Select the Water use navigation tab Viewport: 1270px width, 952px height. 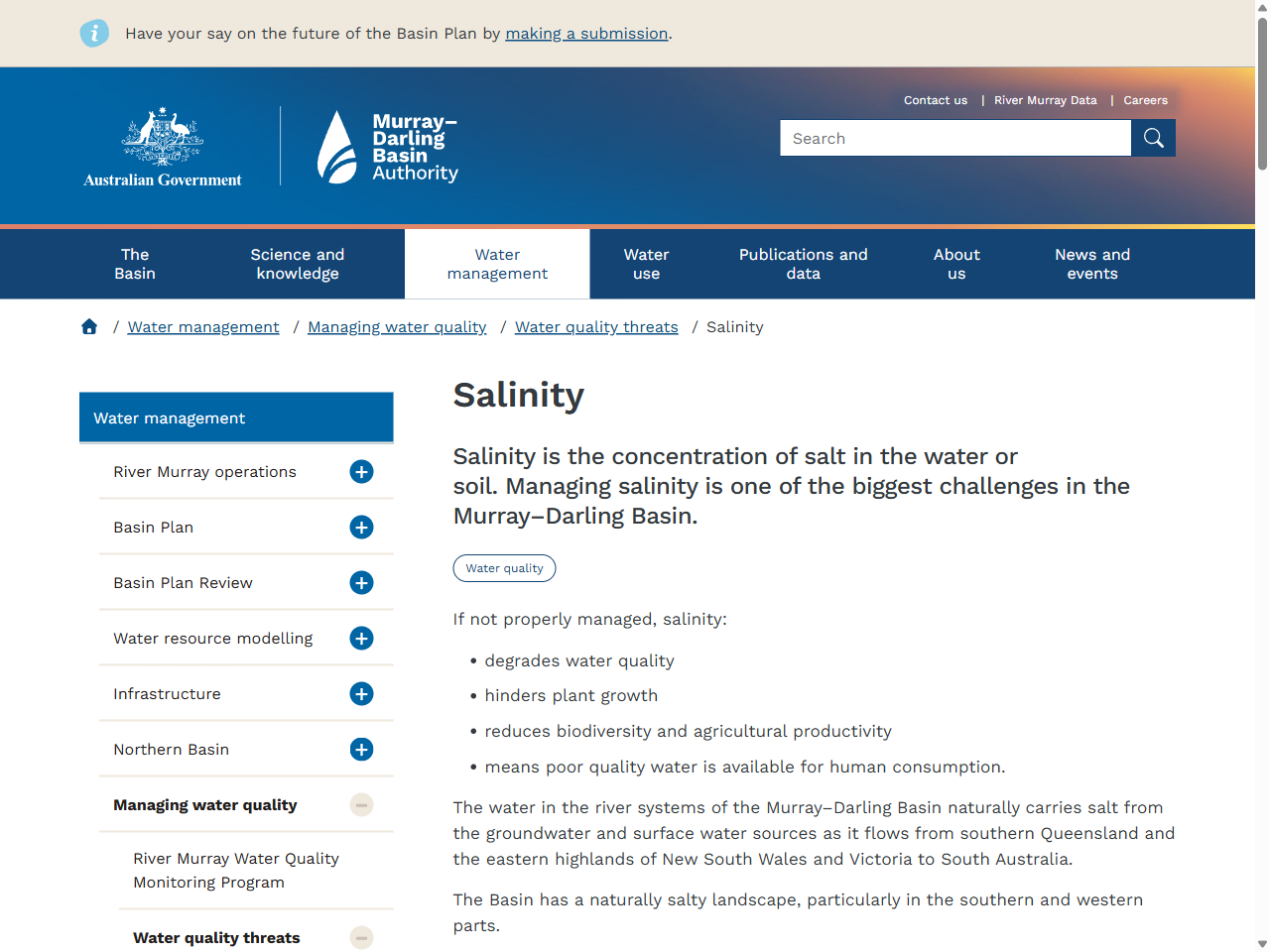pos(646,264)
